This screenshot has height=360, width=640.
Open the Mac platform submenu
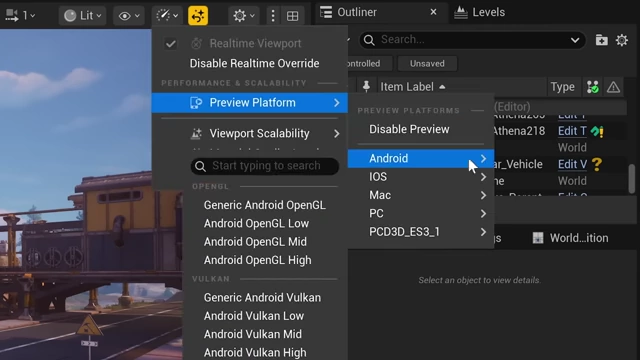(421, 195)
